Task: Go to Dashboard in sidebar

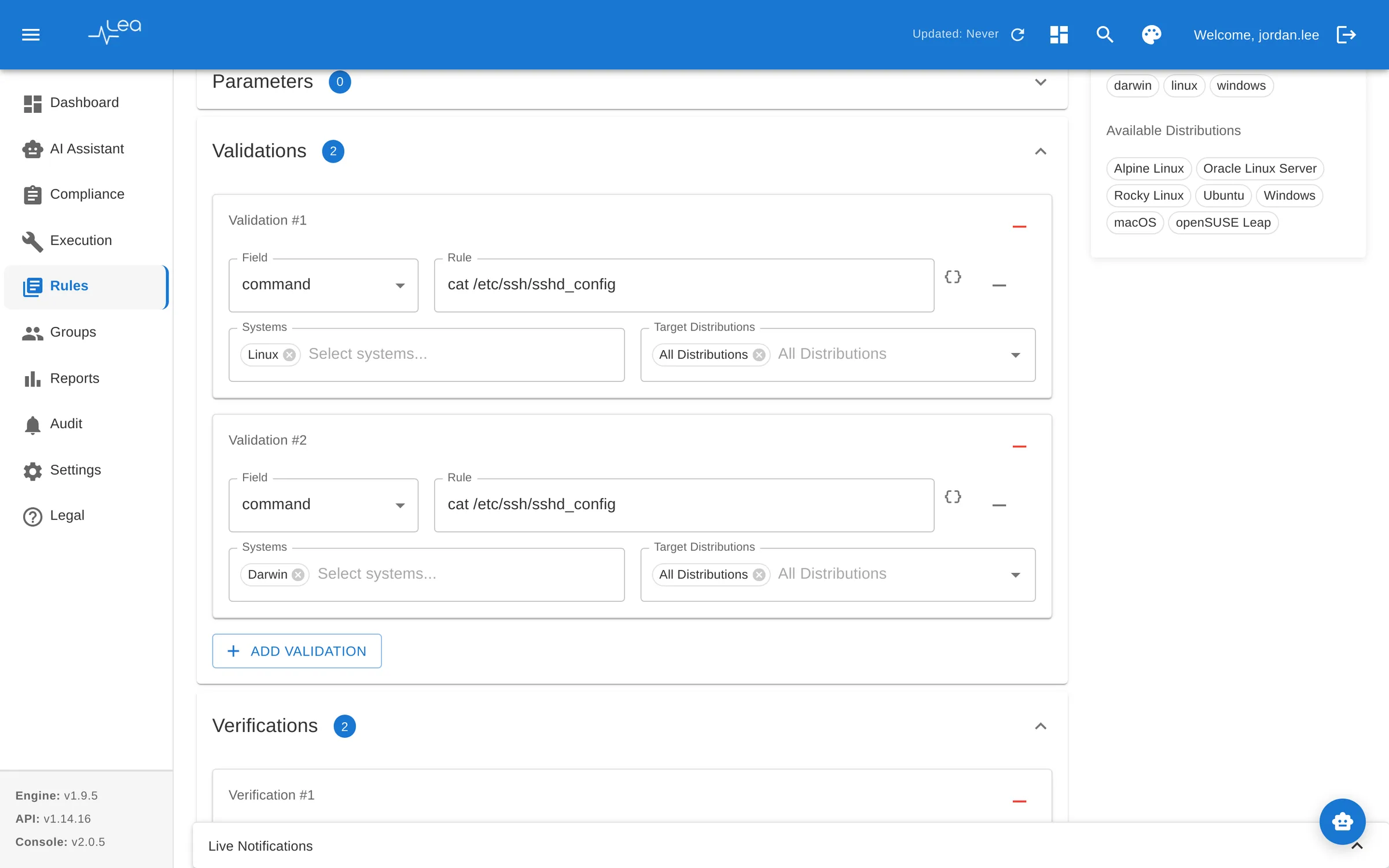Action: 86,102
